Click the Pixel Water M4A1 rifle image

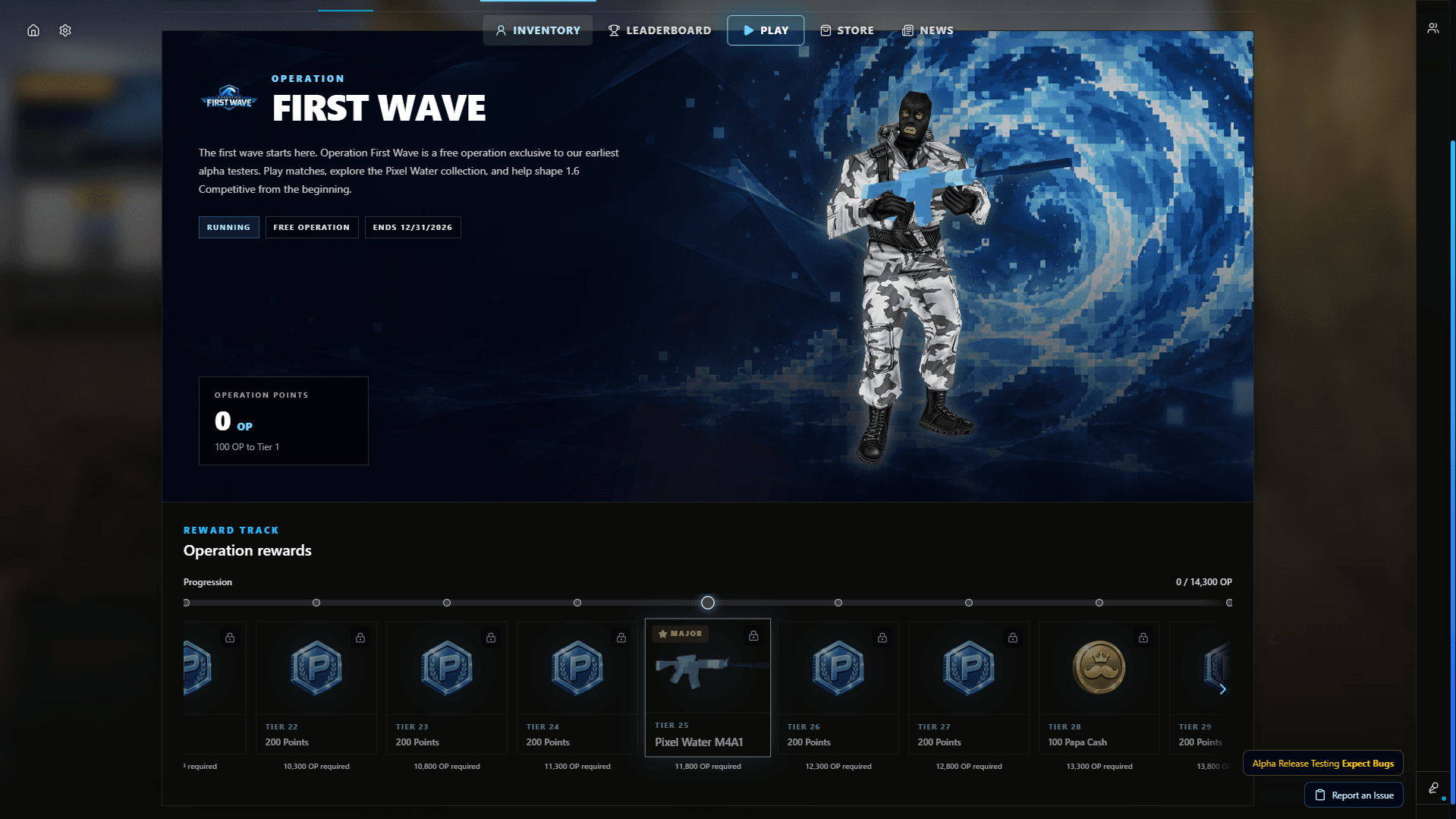coord(711,670)
